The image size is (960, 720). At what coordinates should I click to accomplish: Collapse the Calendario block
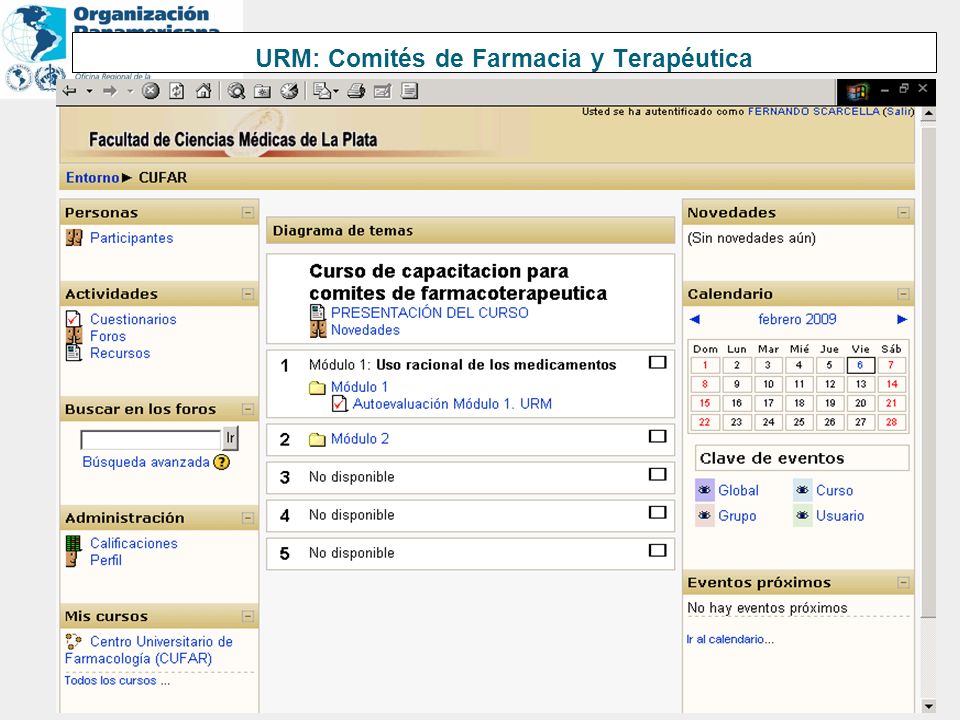point(903,294)
